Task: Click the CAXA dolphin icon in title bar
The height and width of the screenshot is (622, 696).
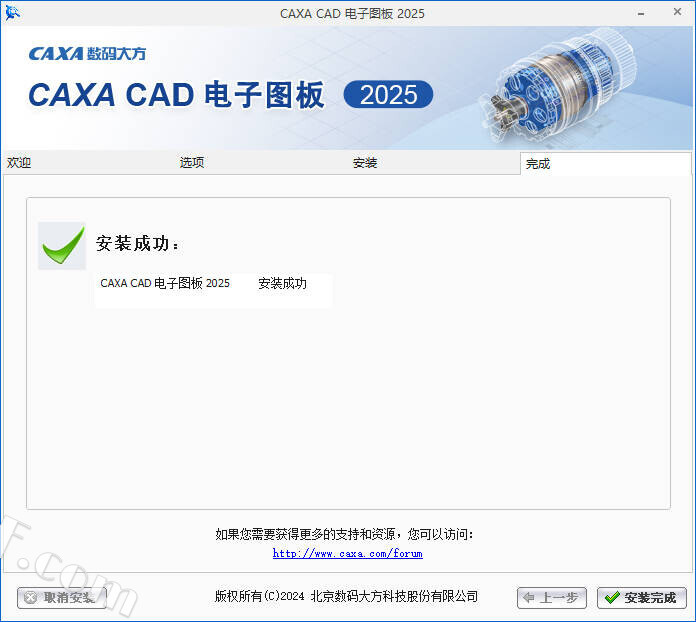Action: [12, 13]
